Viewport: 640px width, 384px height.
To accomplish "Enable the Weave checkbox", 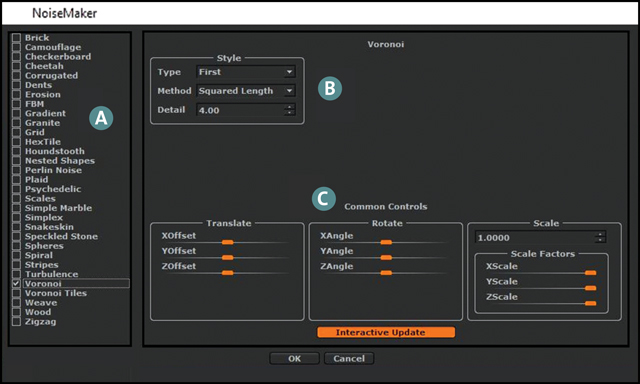I will coord(16,302).
